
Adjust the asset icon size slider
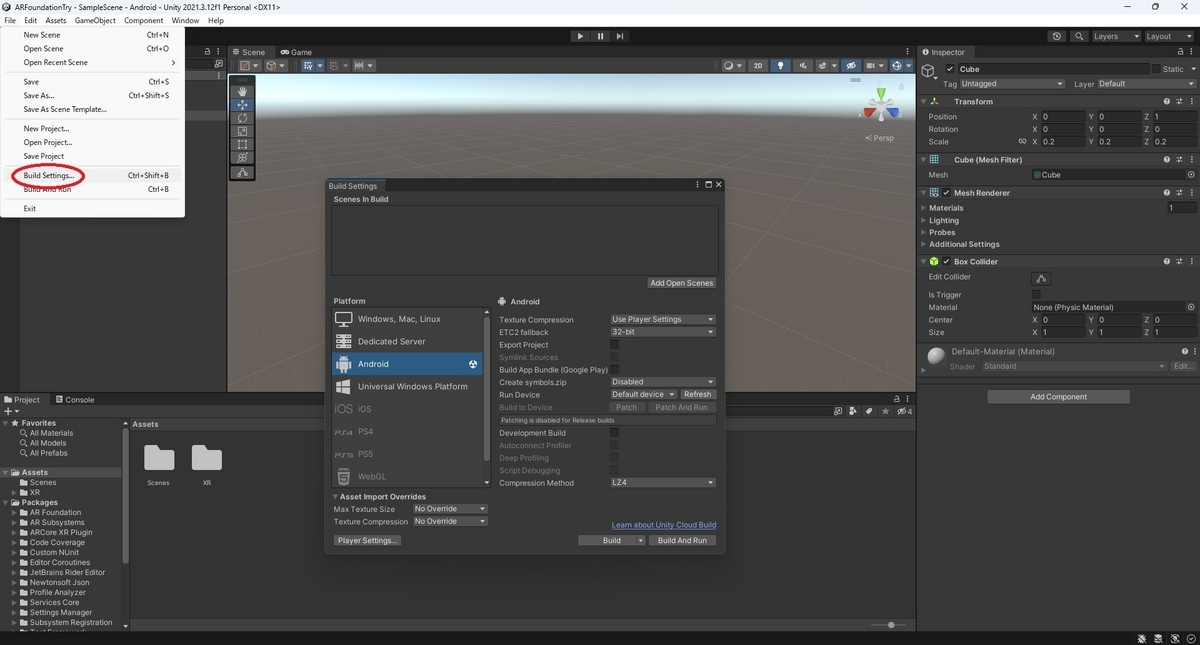coord(890,625)
